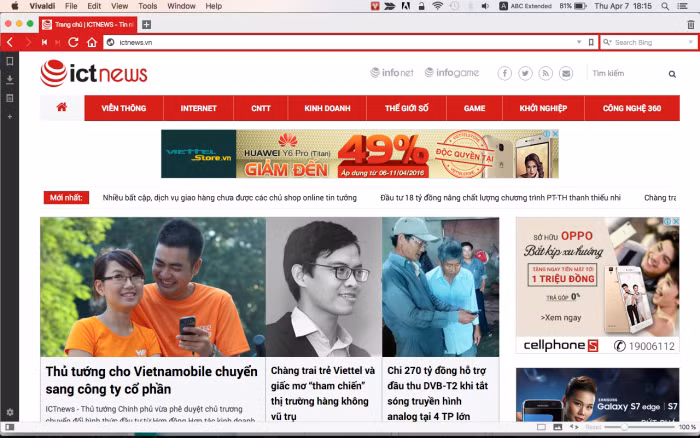This screenshot has width=700, height=438.
Task: Open the Tools menu
Action: click(147, 6)
